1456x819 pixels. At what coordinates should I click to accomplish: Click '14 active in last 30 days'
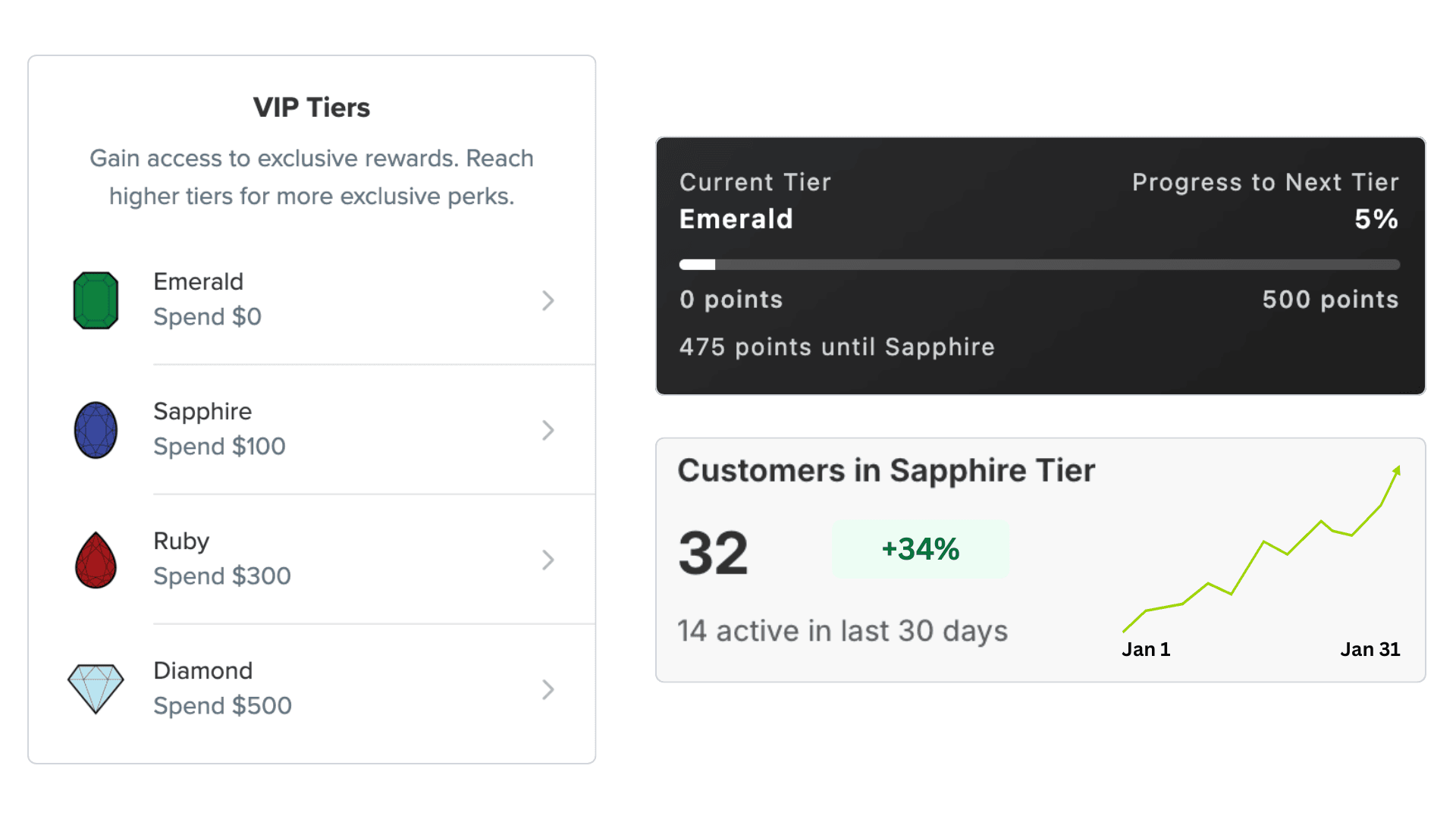pos(843,631)
